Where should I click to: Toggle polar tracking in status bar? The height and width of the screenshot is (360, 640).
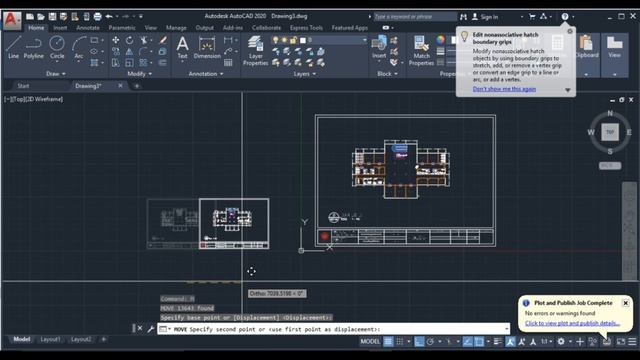click(x=430, y=342)
